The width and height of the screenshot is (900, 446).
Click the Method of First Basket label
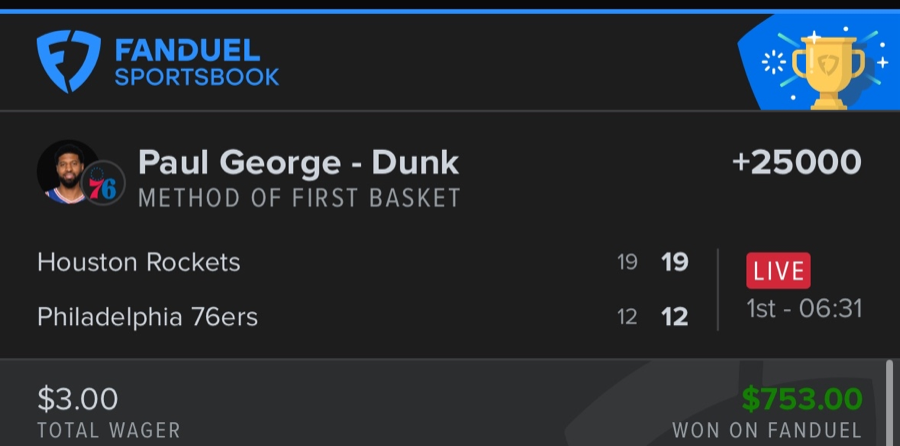tap(299, 198)
